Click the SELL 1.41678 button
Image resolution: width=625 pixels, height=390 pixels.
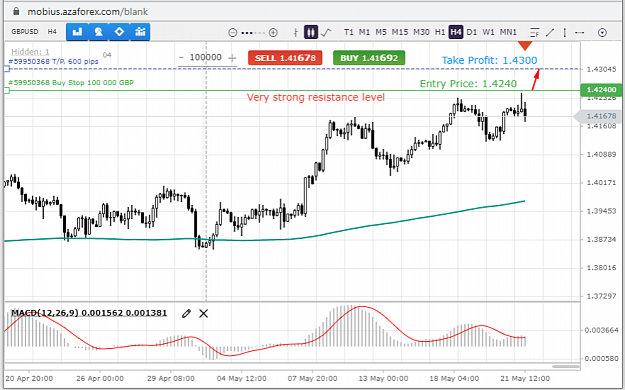(x=285, y=58)
